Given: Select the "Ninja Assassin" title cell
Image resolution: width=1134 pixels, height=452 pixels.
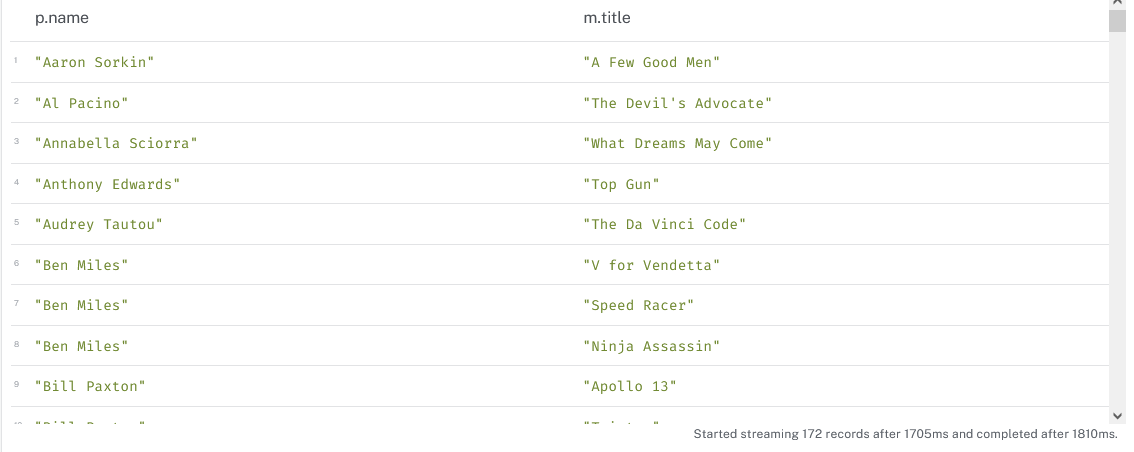Looking at the screenshot, I should point(652,346).
